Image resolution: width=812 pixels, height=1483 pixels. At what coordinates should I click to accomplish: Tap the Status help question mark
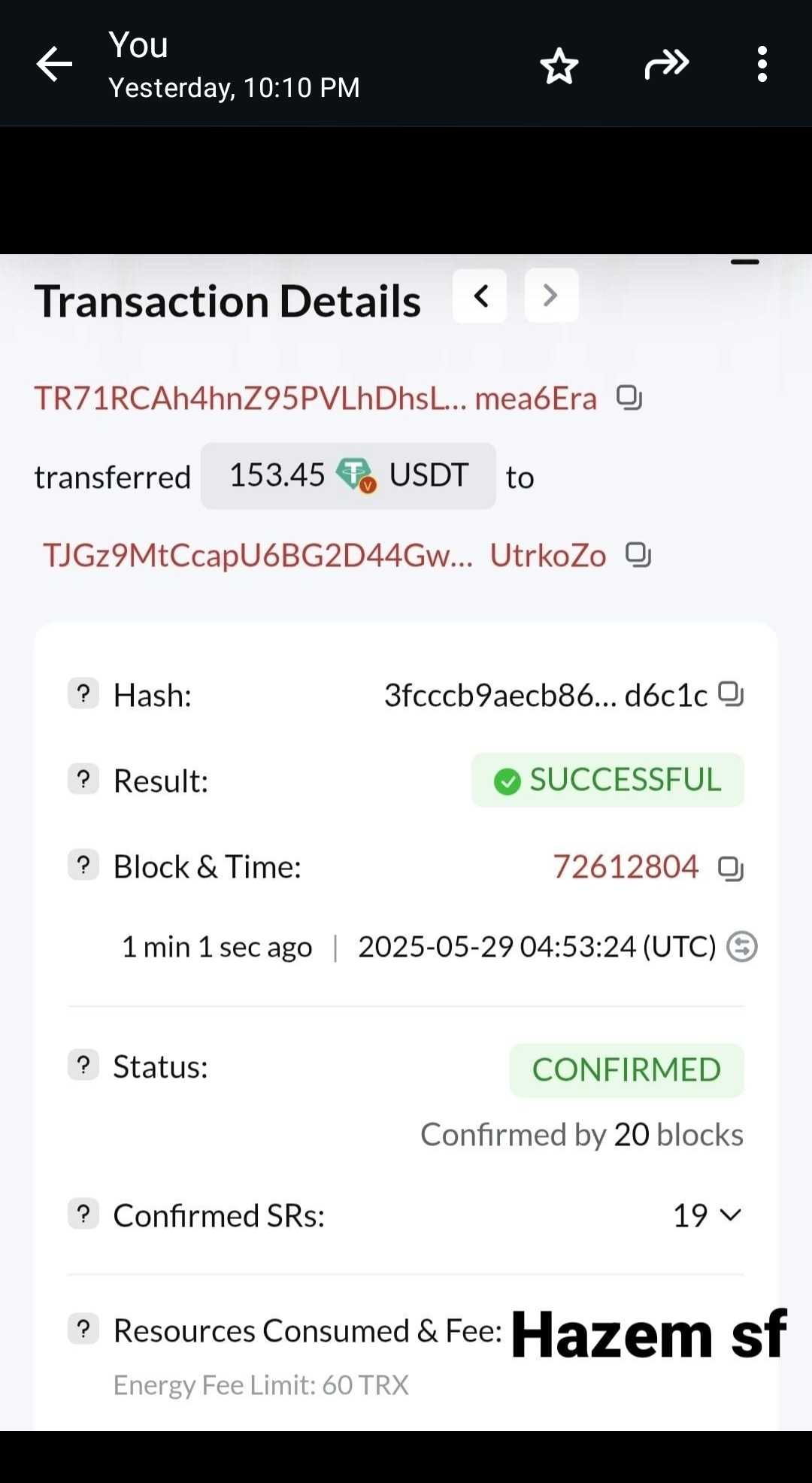coord(83,1065)
